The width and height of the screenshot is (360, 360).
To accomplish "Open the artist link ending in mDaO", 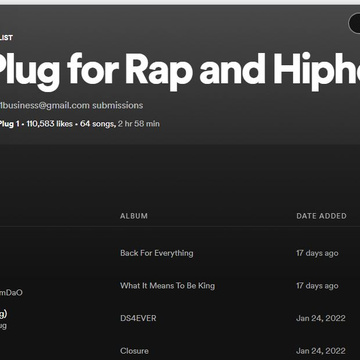I will [x=11, y=293].
